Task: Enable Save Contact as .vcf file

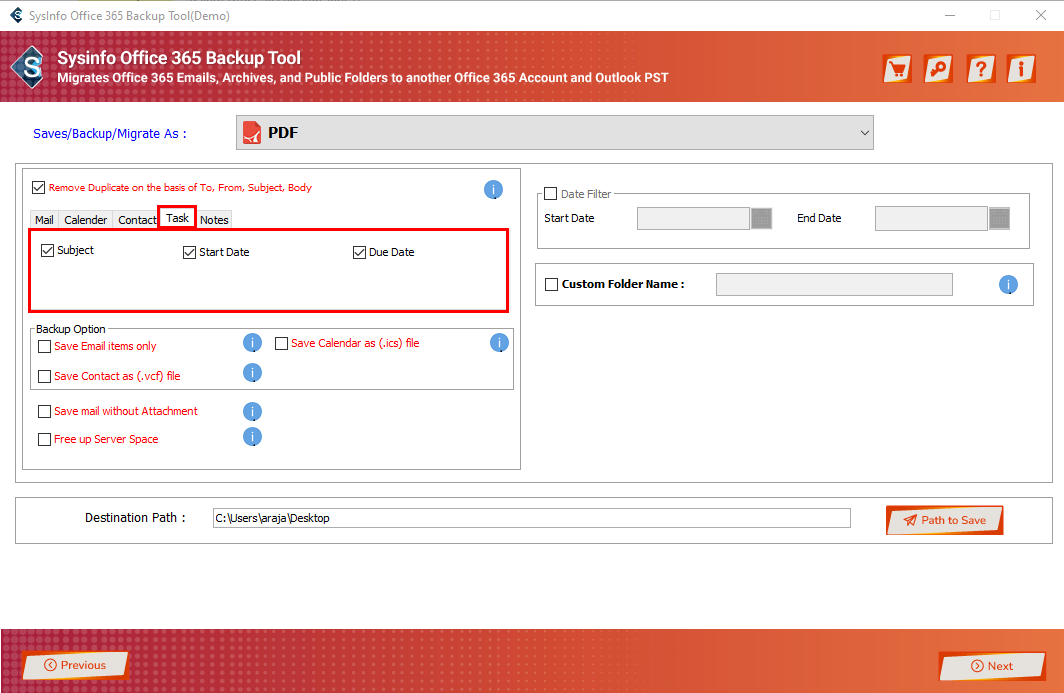Action: (45, 377)
